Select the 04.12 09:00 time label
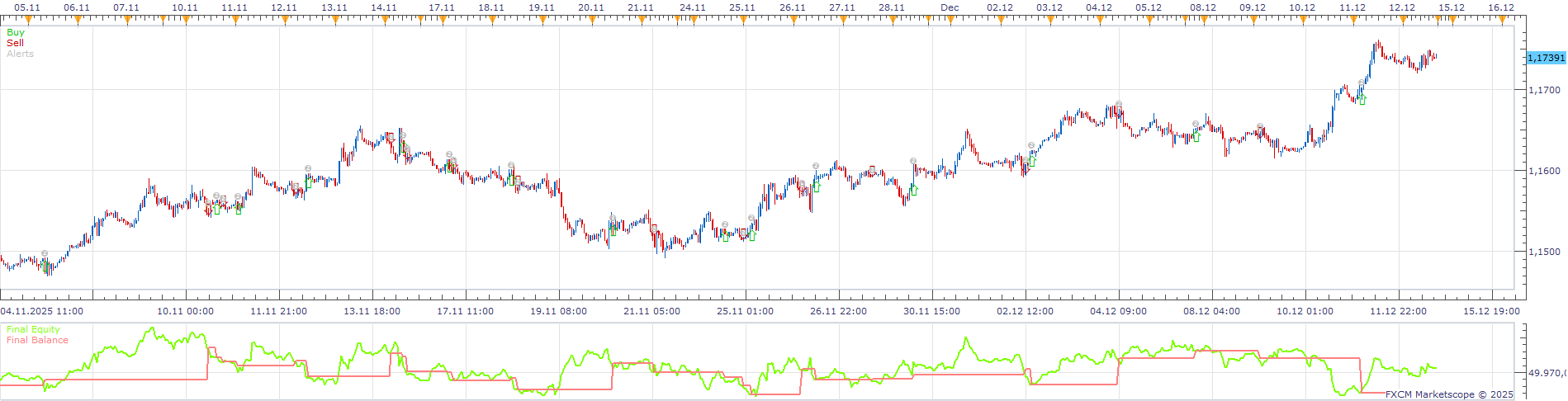 click(x=1119, y=311)
